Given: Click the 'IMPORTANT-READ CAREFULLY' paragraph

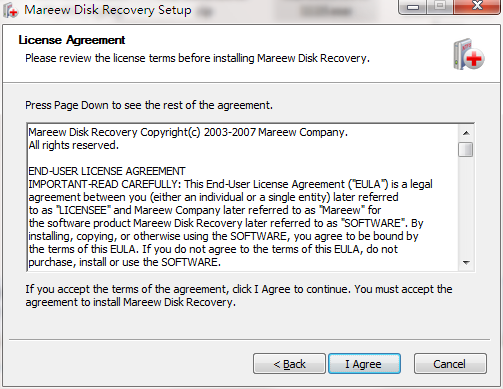Looking at the screenshot, I should [x=230, y=223].
